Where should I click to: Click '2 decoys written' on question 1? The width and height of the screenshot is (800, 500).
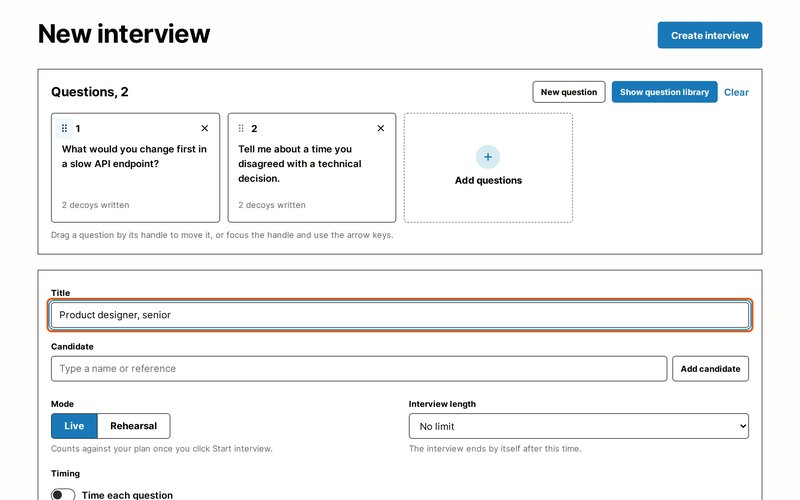tap(95, 205)
